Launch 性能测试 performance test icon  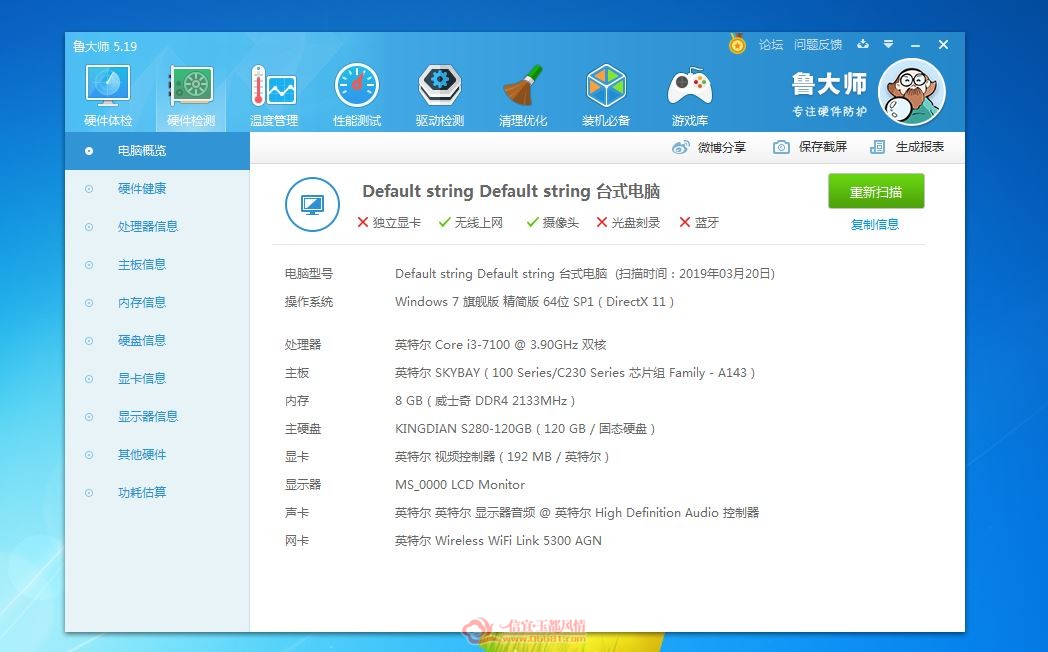356,86
